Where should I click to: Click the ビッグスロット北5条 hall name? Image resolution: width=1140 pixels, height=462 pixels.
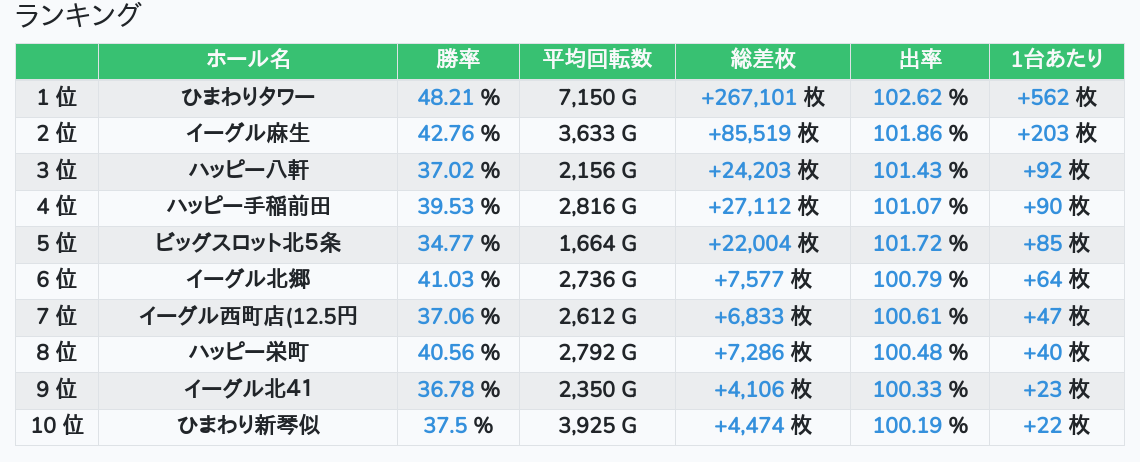(248, 243)
